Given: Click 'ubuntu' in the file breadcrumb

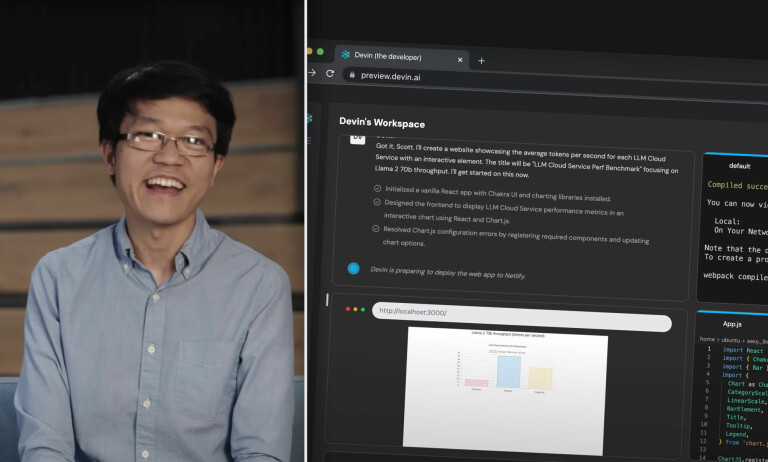Looking at the screenshot, I should tap(730, 340).
